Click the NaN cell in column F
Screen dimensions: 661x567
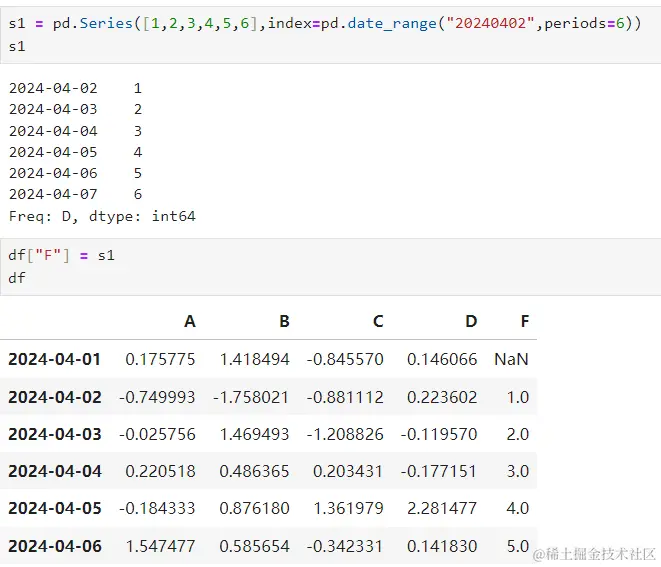tap(511, 360)
